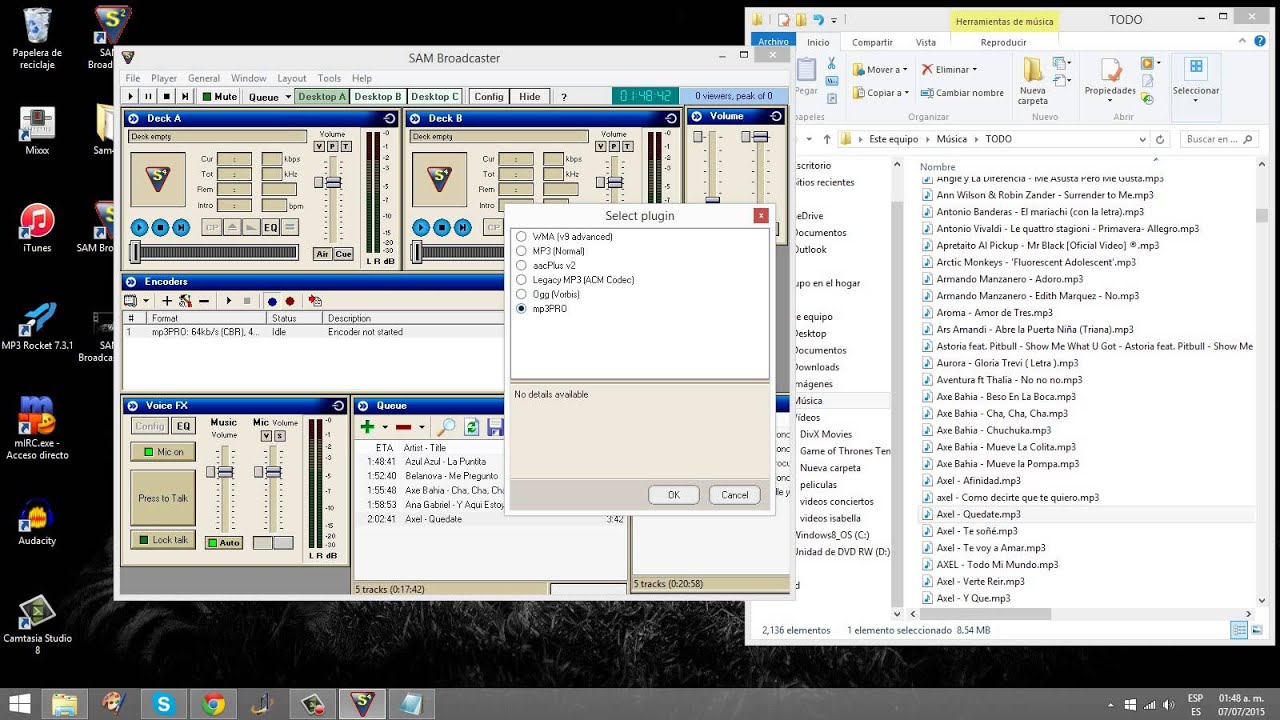Skip to next track in main toolbar
The width and height of the screenshot is (1280, 720).
185,97
